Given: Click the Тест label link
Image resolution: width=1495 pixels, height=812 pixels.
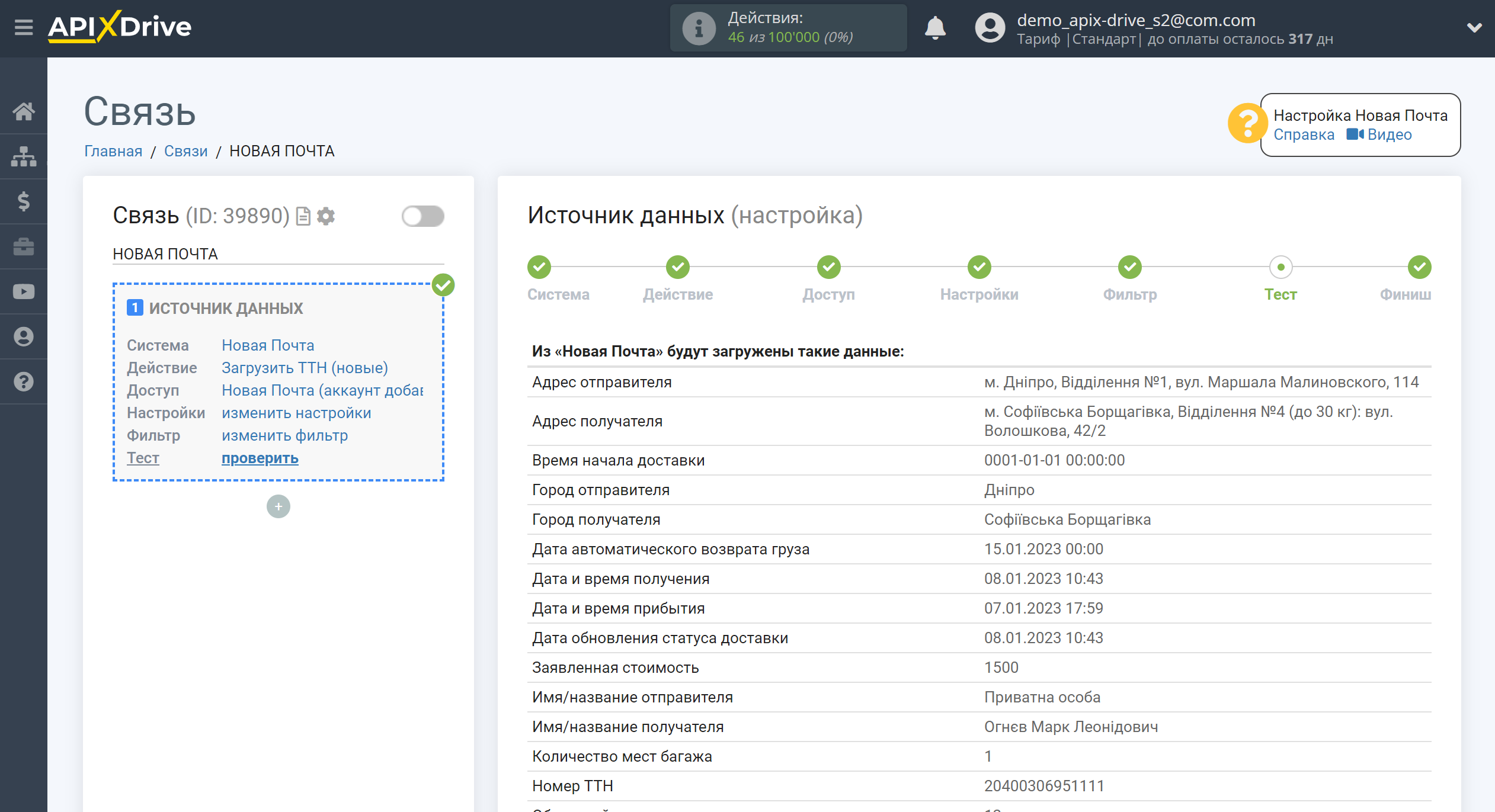Looking at the screenshot, I should [x=143, y=458].
